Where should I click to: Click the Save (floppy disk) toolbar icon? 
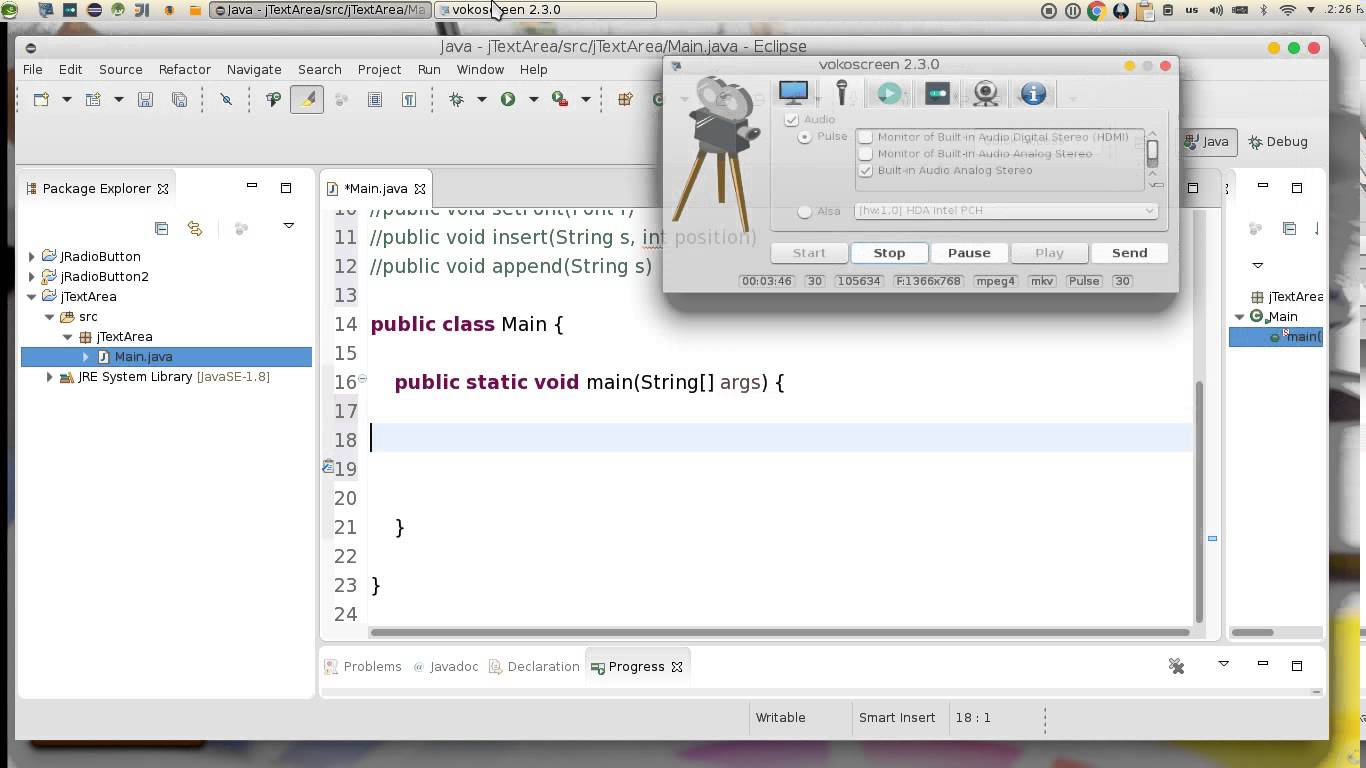click(x=145, y=99)
